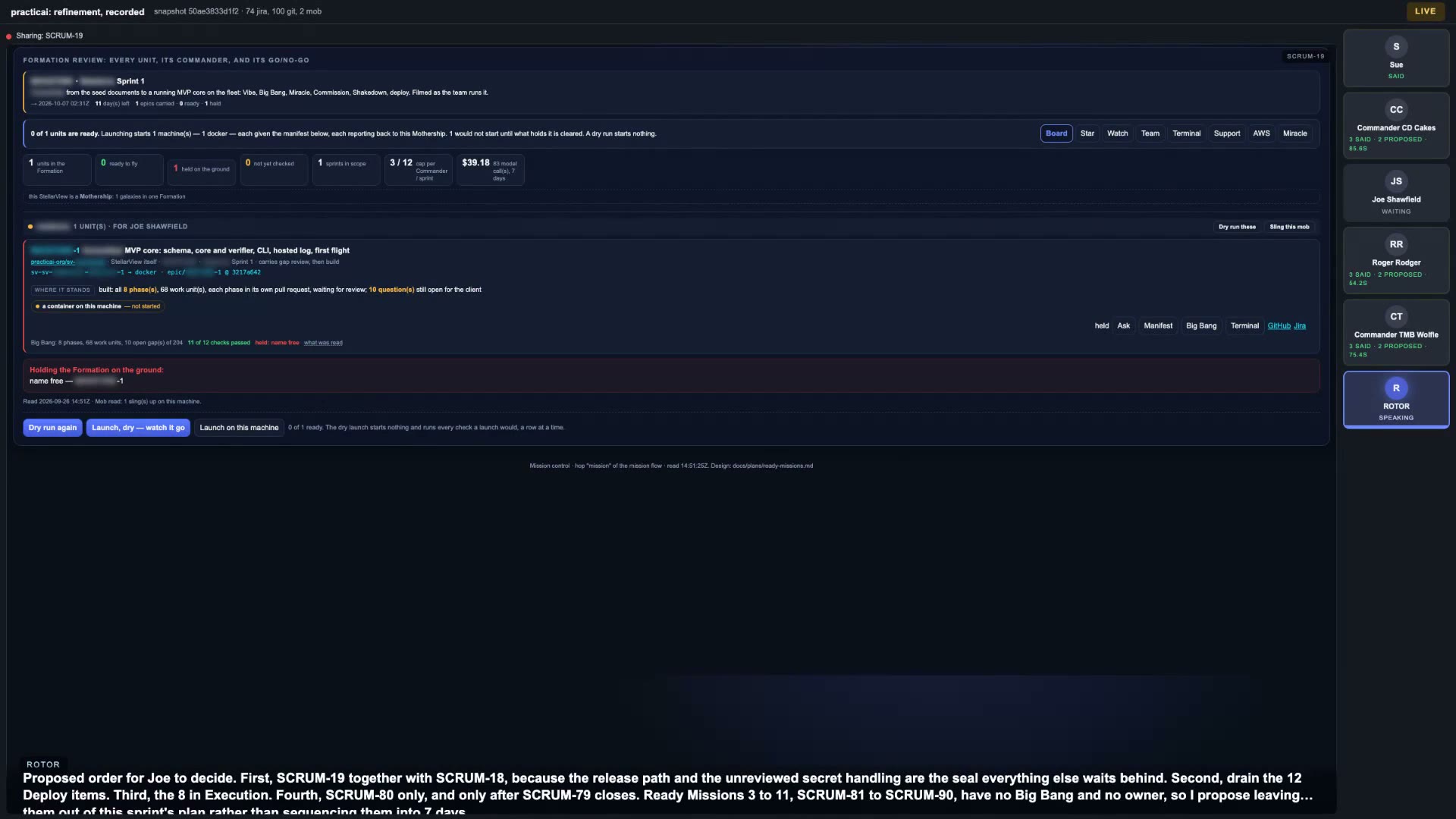Click 'a container on this machine' status pill
The height and width of the screenshot is (819, 1456).
(x=98, y=306)
